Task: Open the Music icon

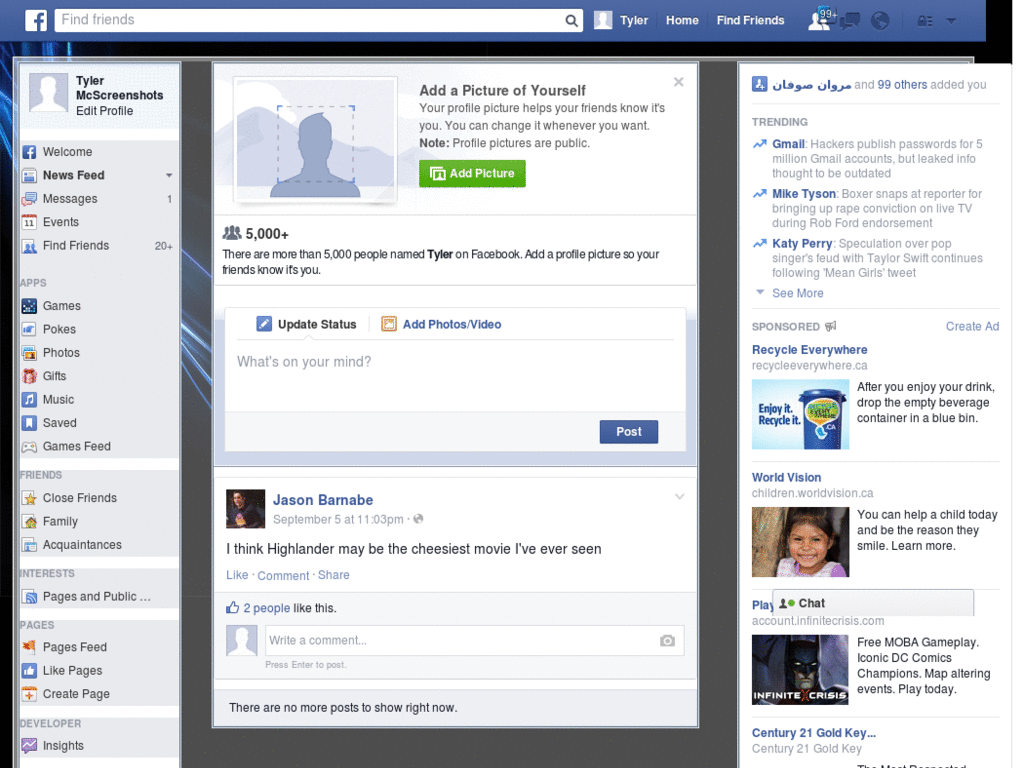Action: pyautogui.click(x=29, y=400)
